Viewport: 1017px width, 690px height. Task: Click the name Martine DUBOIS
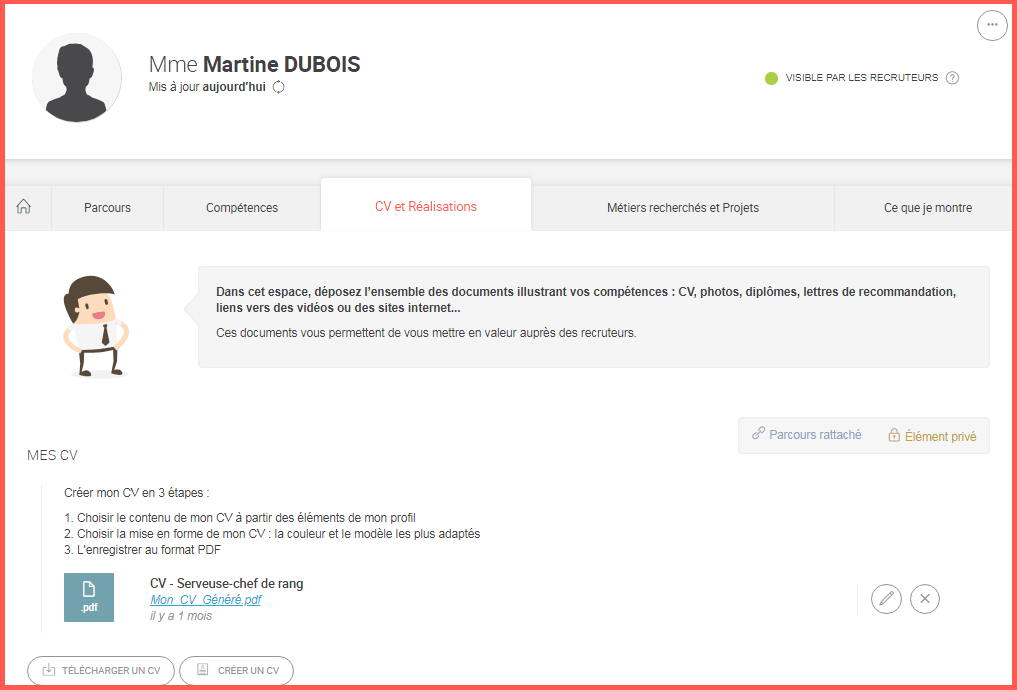pyautogui.click(x=281, y=64)
